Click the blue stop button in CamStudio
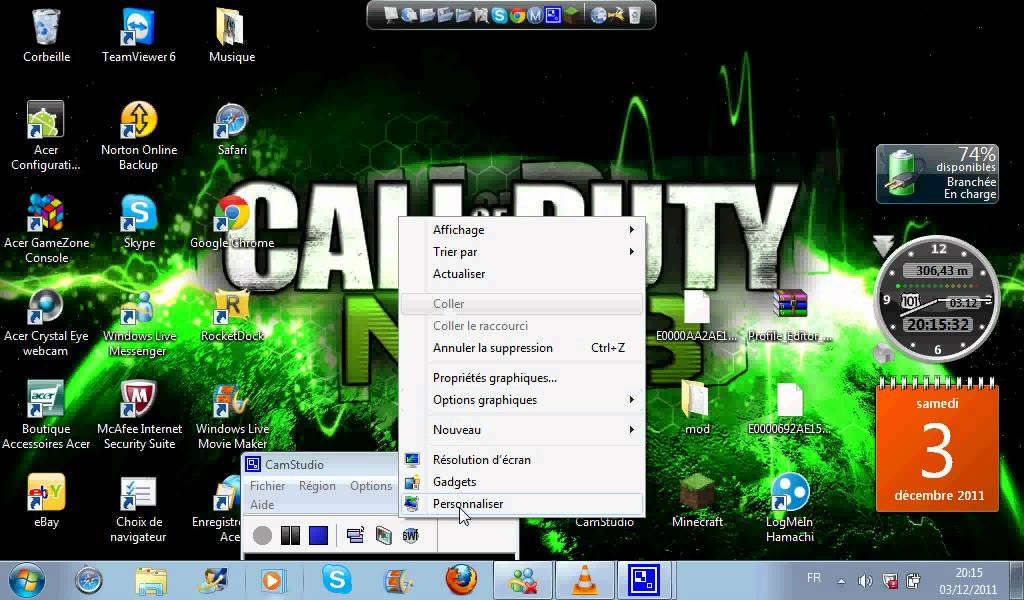Screen dimensions: 1024x600 318,535
